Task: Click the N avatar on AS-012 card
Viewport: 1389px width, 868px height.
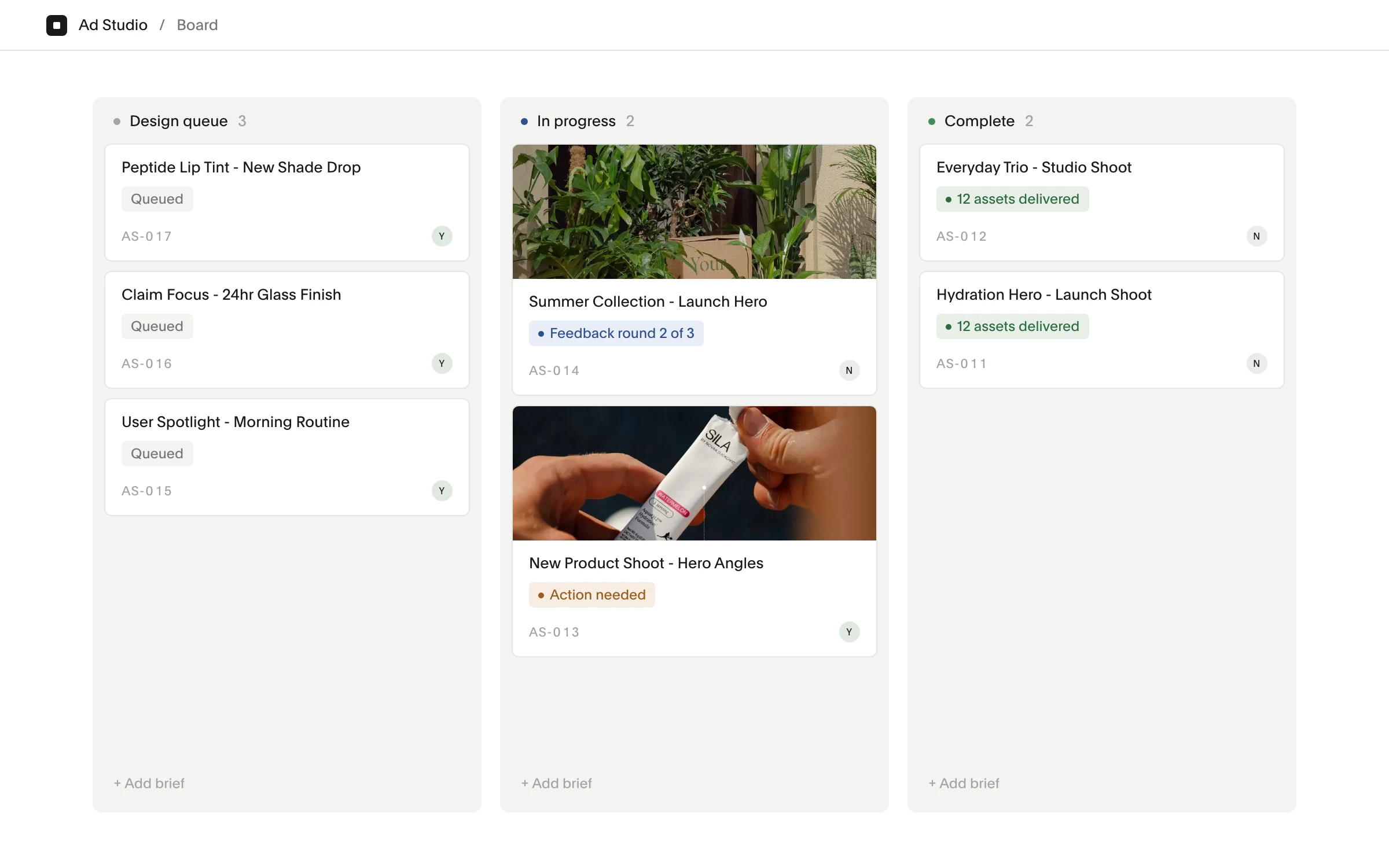Action: tap(1257, 236)
